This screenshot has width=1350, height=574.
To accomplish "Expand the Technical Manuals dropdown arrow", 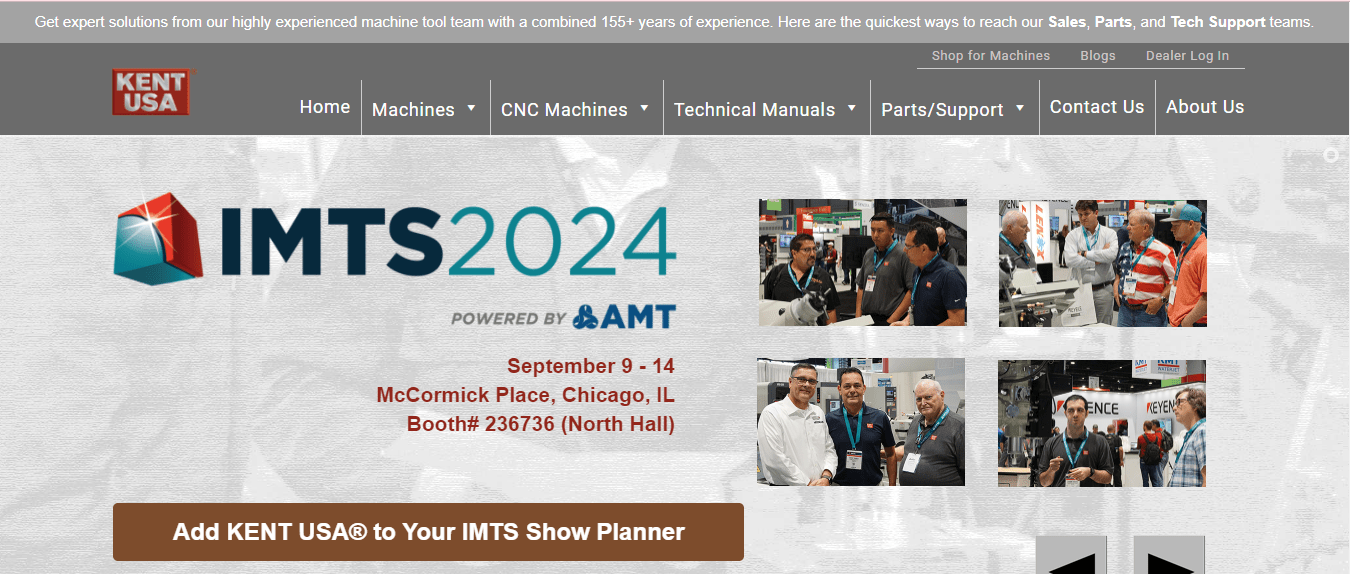I will click(x=852, y=108).
